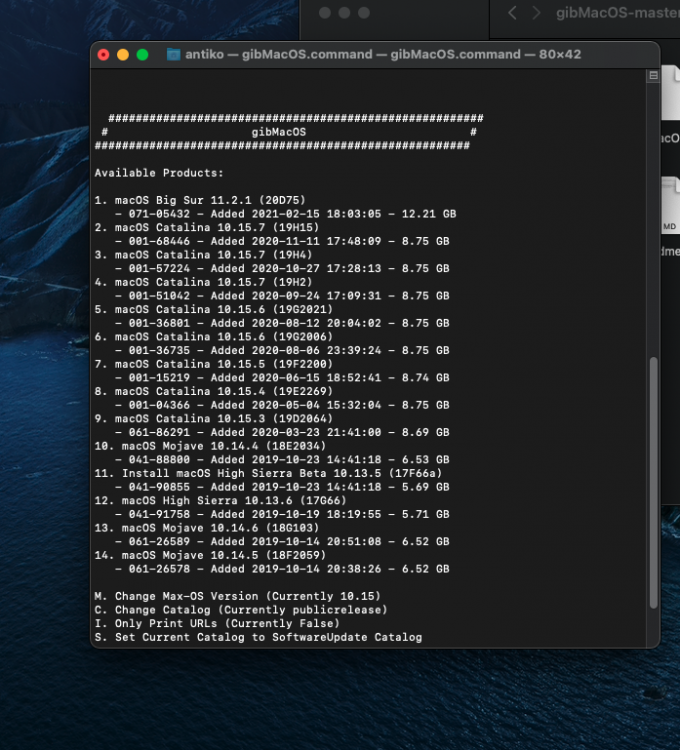
Task: Click the '041-90855' detail line
Action: pos(282,486)
